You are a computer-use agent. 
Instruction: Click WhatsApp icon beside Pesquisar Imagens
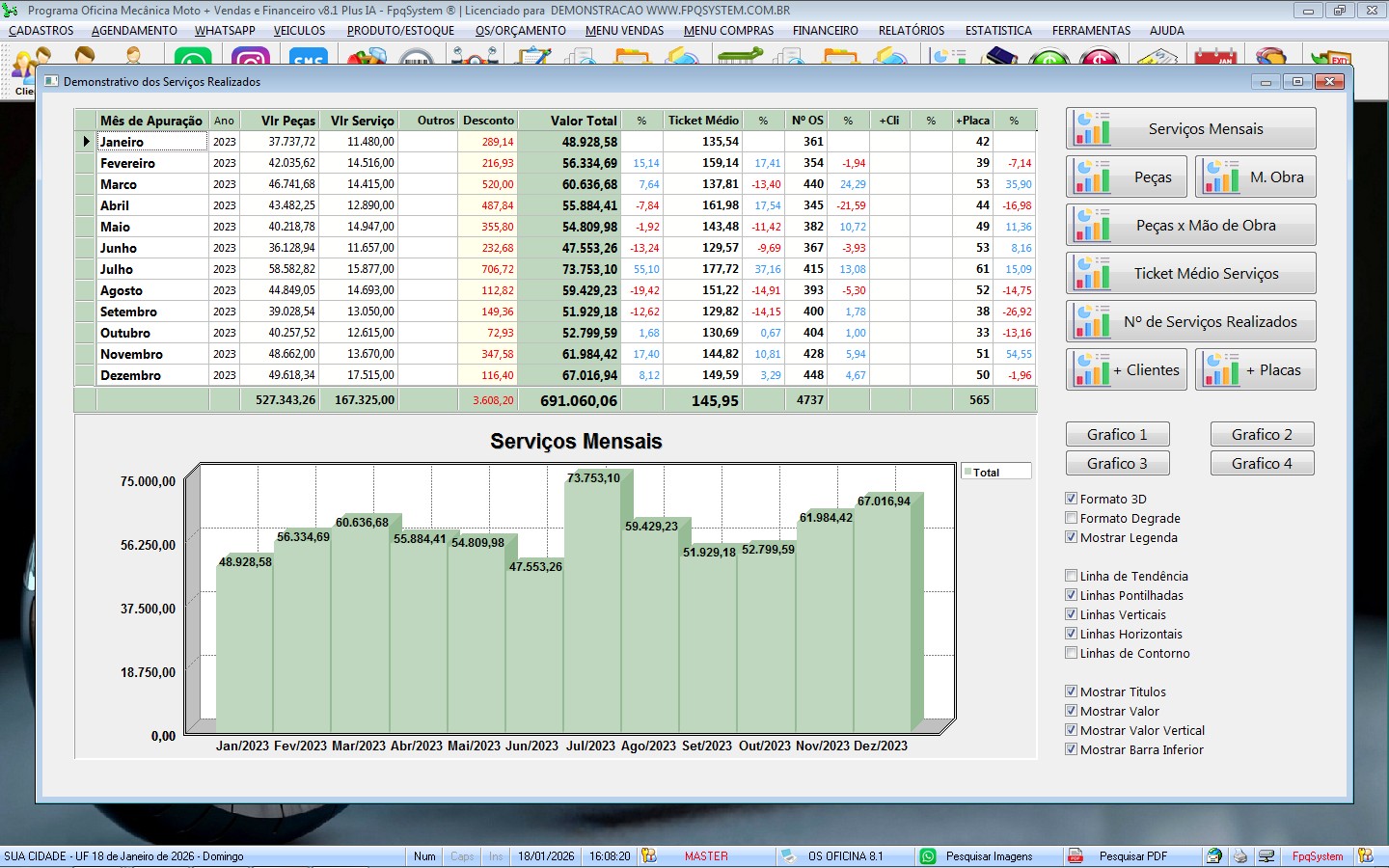tap(928, 856)
